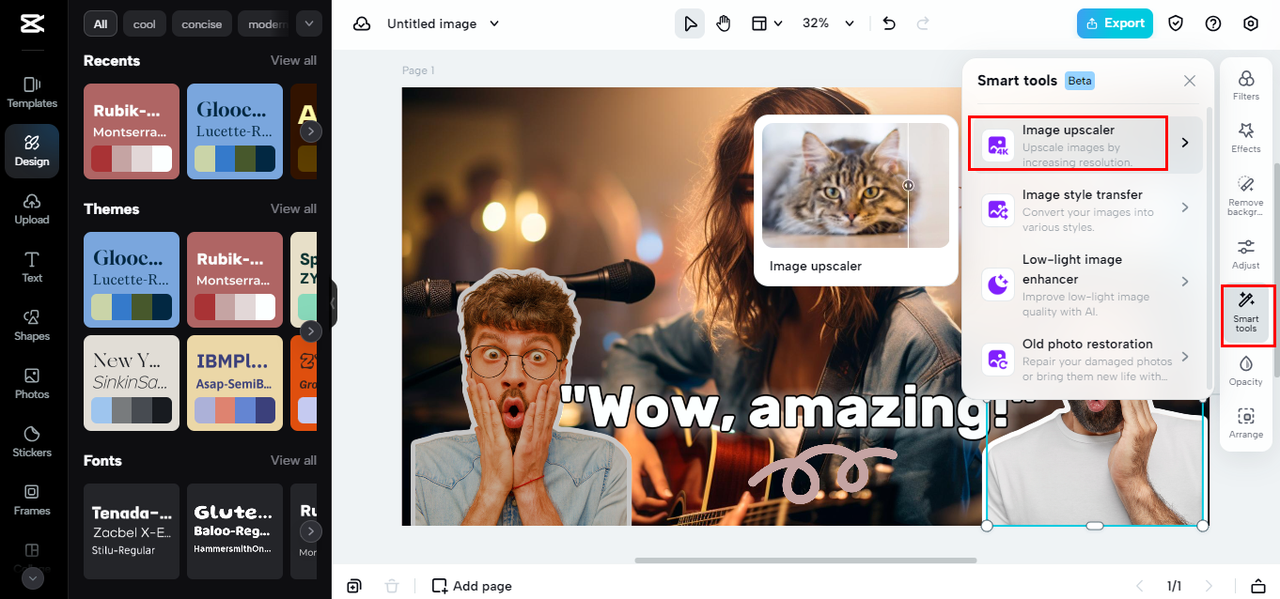Redo the last action
Viewport: 1280px width, 599px height.
(923, 24)
